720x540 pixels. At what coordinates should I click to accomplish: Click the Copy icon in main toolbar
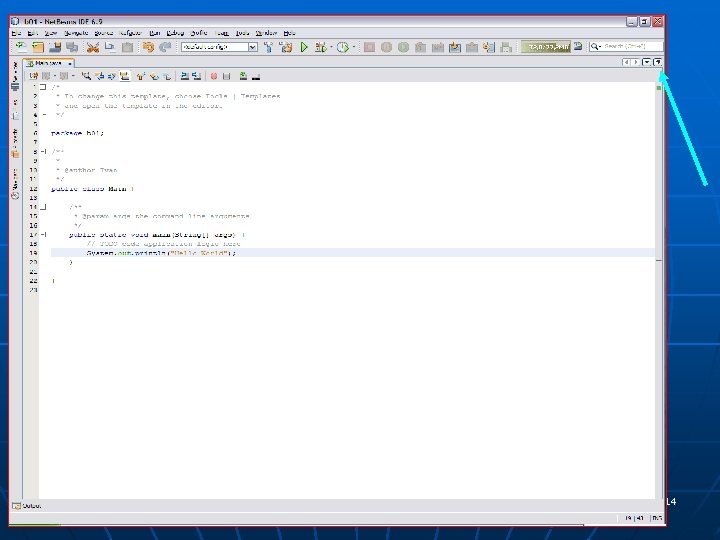(110, 47)
